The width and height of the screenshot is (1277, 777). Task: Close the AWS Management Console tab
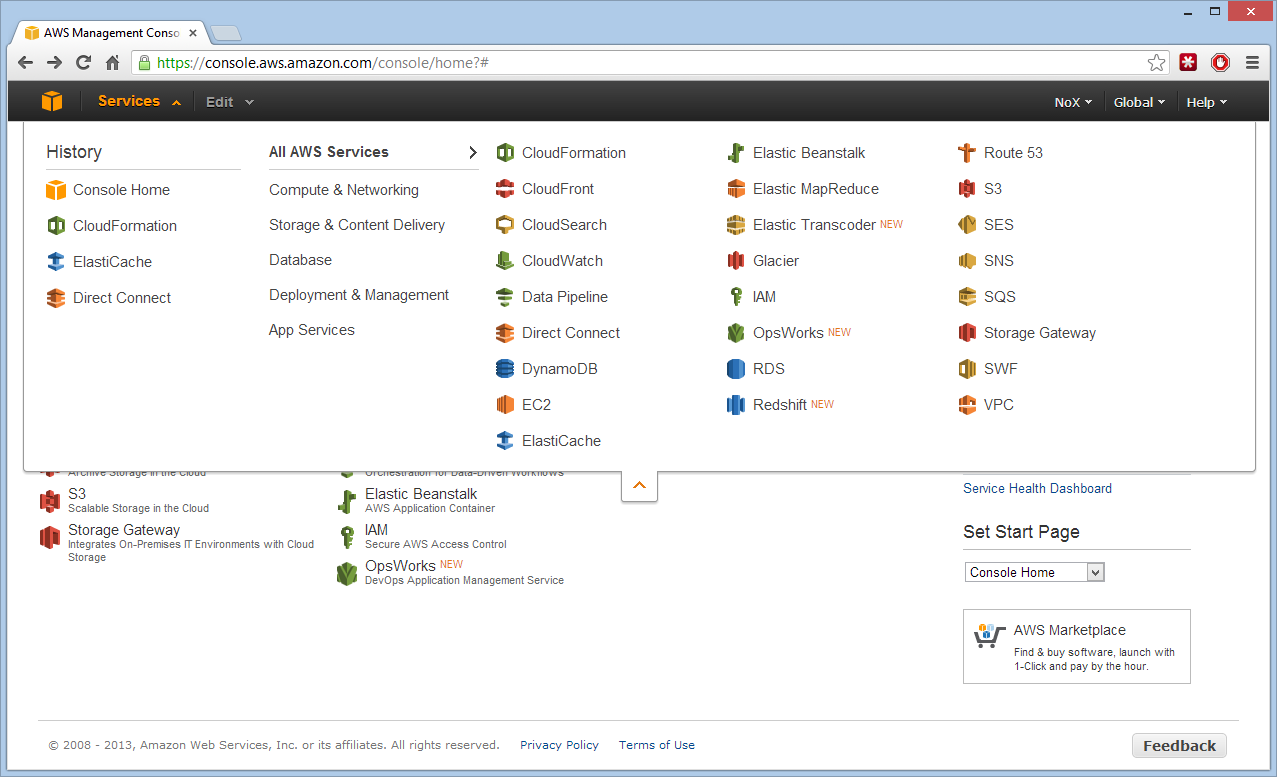tap(193, 33)
